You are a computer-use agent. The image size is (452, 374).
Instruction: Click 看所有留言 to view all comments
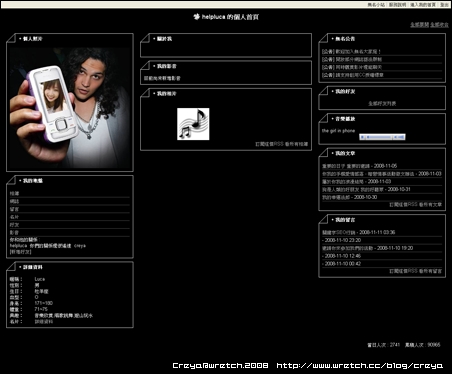[430, 271]
